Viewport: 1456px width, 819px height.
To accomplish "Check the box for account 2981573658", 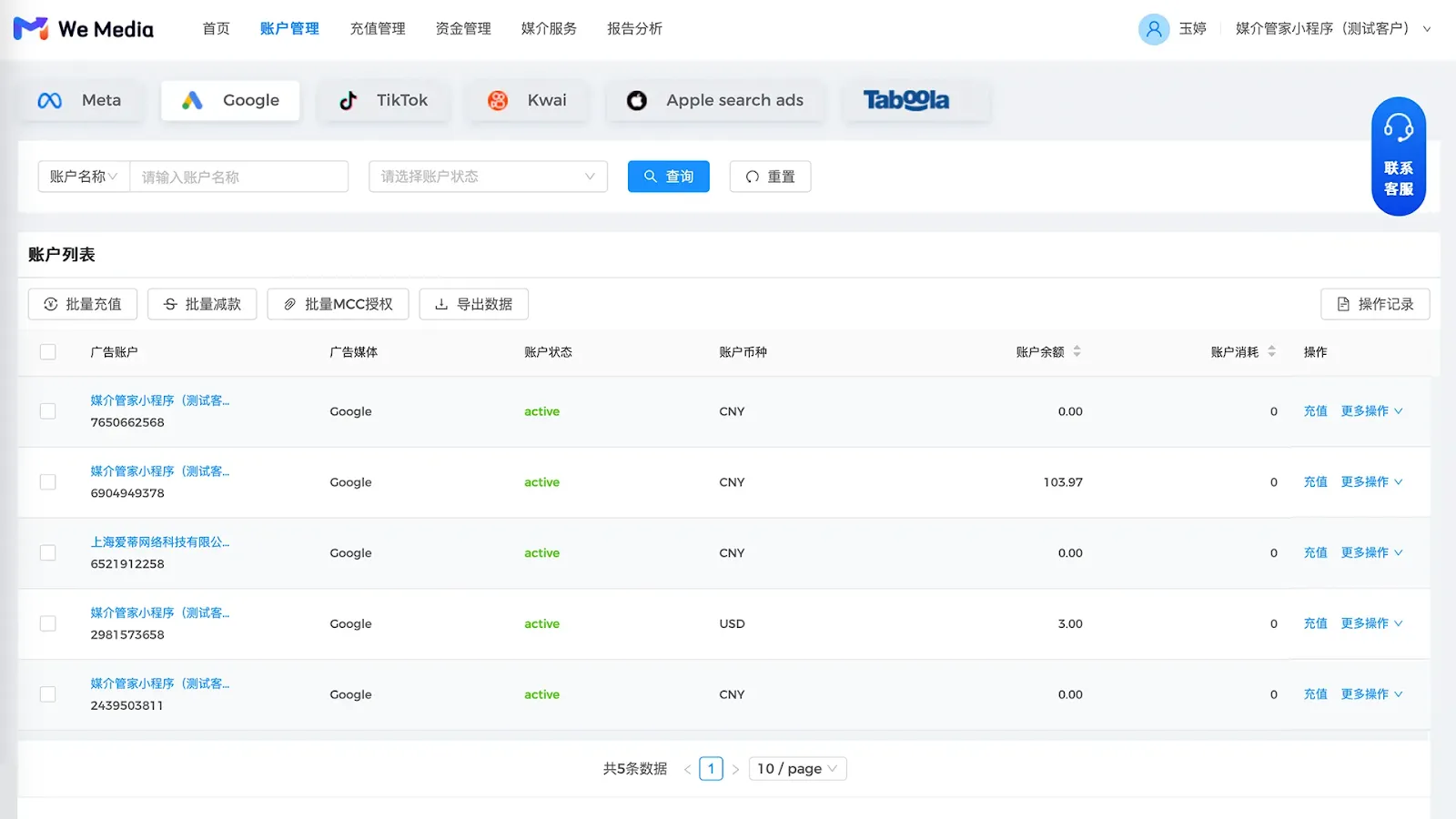I will (48, 623).
